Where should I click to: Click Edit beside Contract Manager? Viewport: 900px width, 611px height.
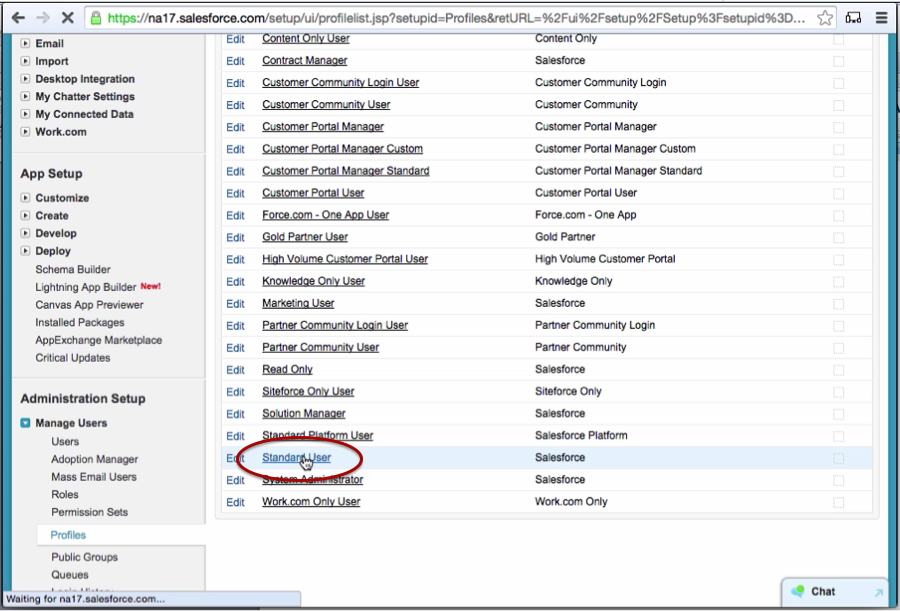235,61
